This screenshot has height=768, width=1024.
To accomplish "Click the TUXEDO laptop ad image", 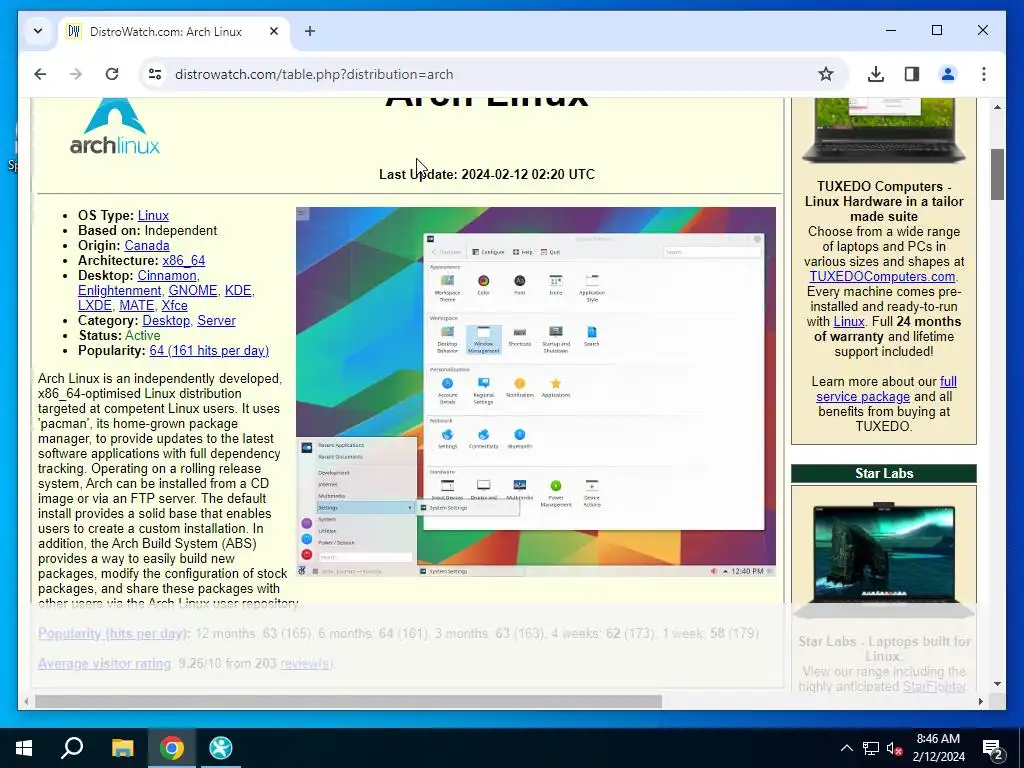I will coord(884,131).
